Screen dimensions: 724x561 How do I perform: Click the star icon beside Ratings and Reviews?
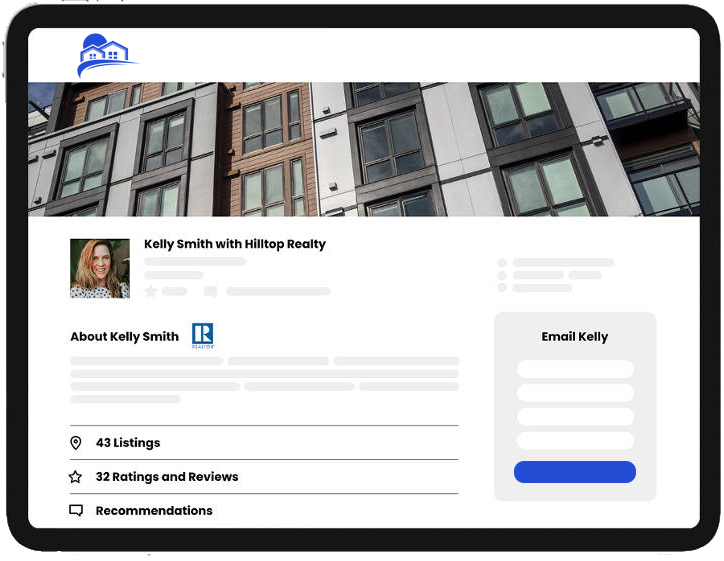click(76, 477)
